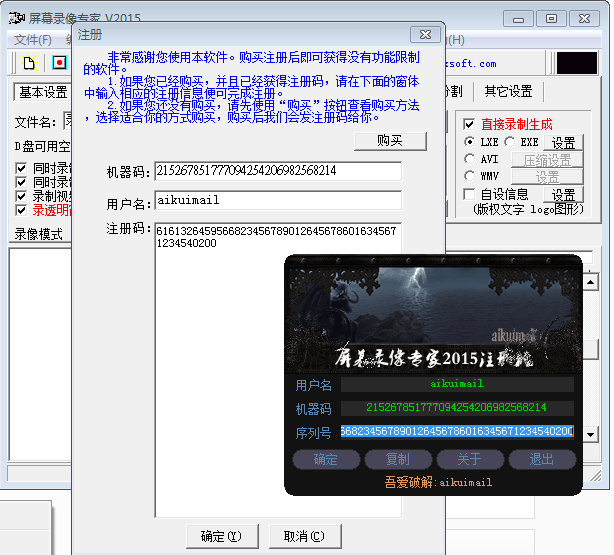This screenshot has width=614, height=555.
Task: Click the new file toolbar icon
Action: click(30, 63)
